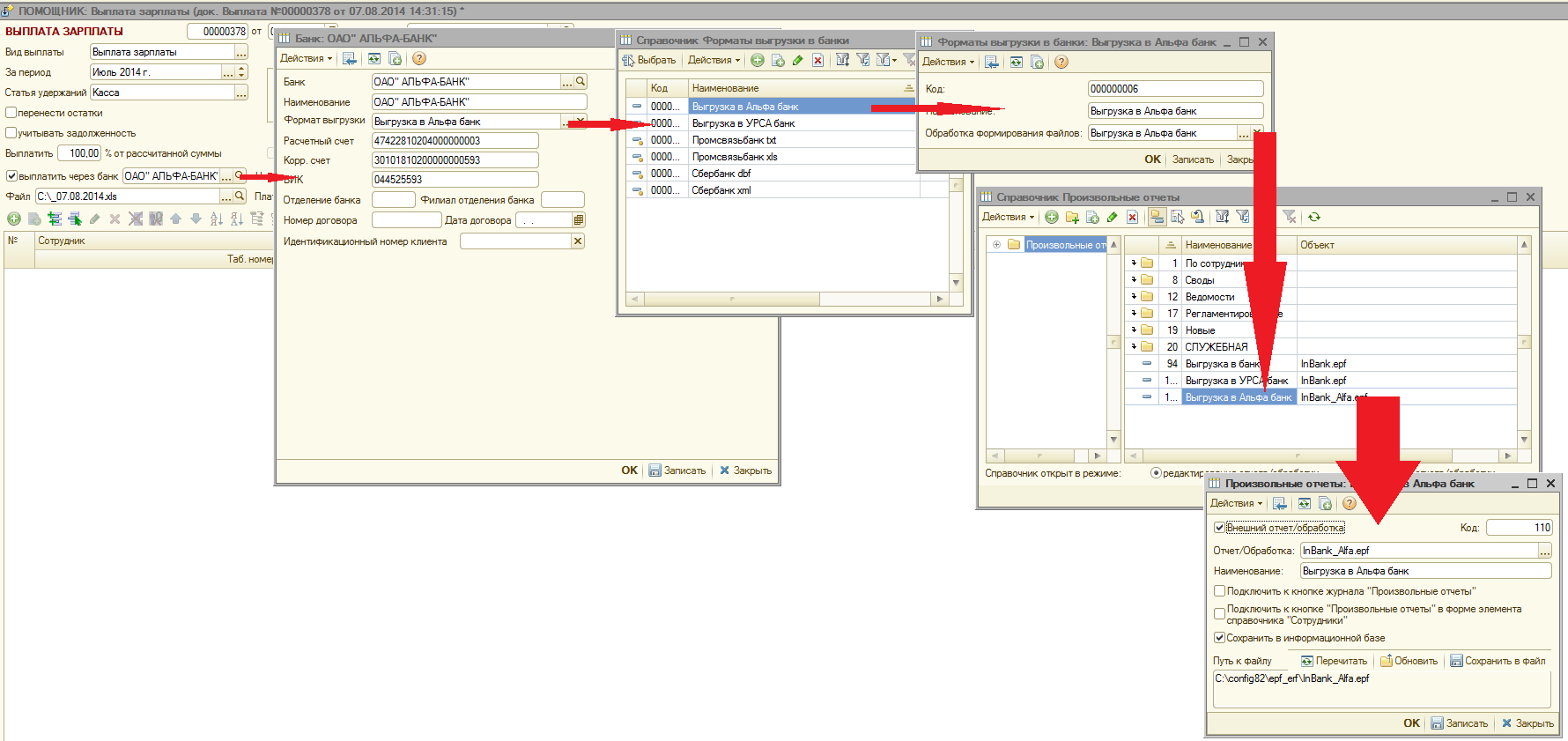Select 'Выгрузка в УРСА банк' format row
The width and height of the screenshot is (1568, 741).
point(773,123)
